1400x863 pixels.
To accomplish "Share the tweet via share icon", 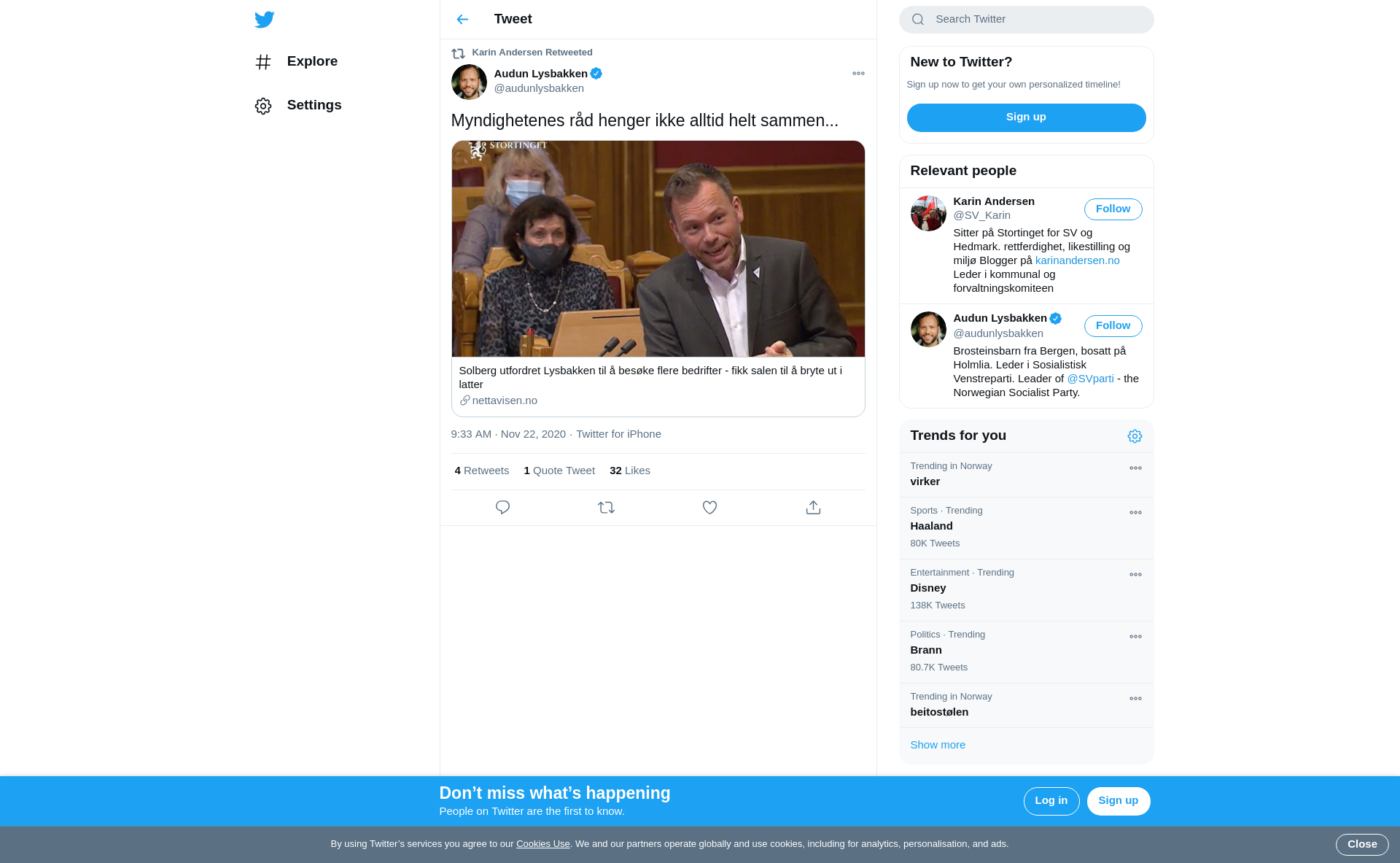I will click(x=813, y=508).
